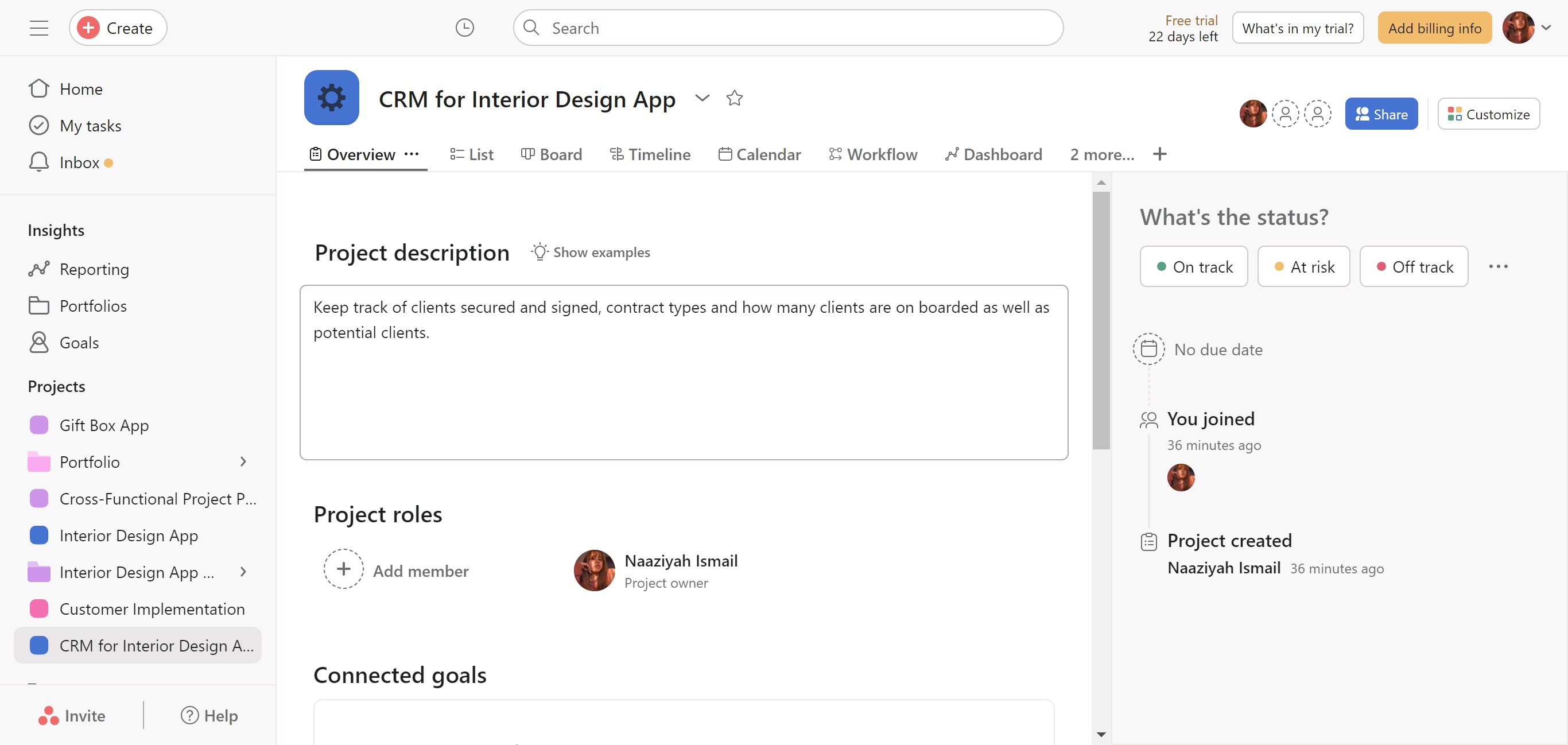
Task: Open recent items clock icon
Action: (464, 28)
